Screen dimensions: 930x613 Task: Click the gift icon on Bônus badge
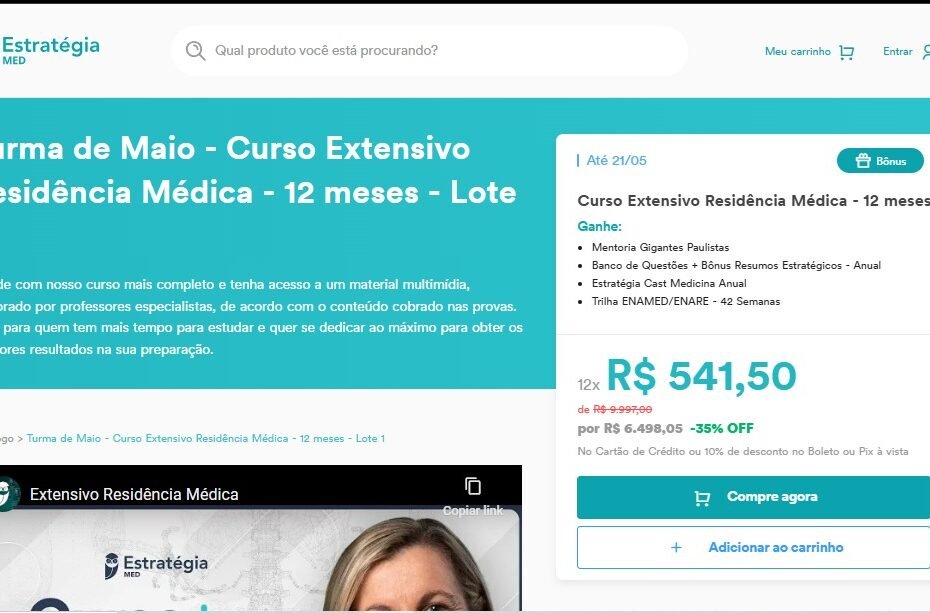pos(863,161)
